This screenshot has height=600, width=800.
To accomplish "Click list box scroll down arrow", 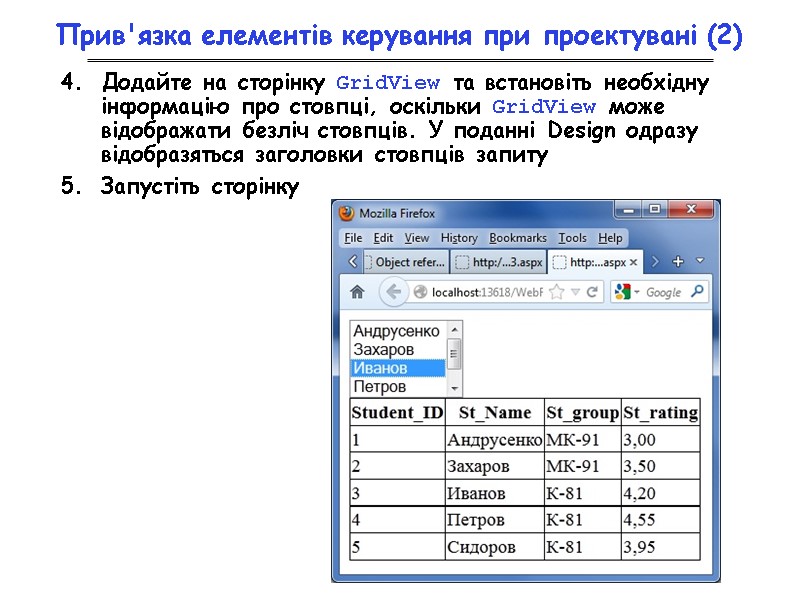I will coord(454,389).
